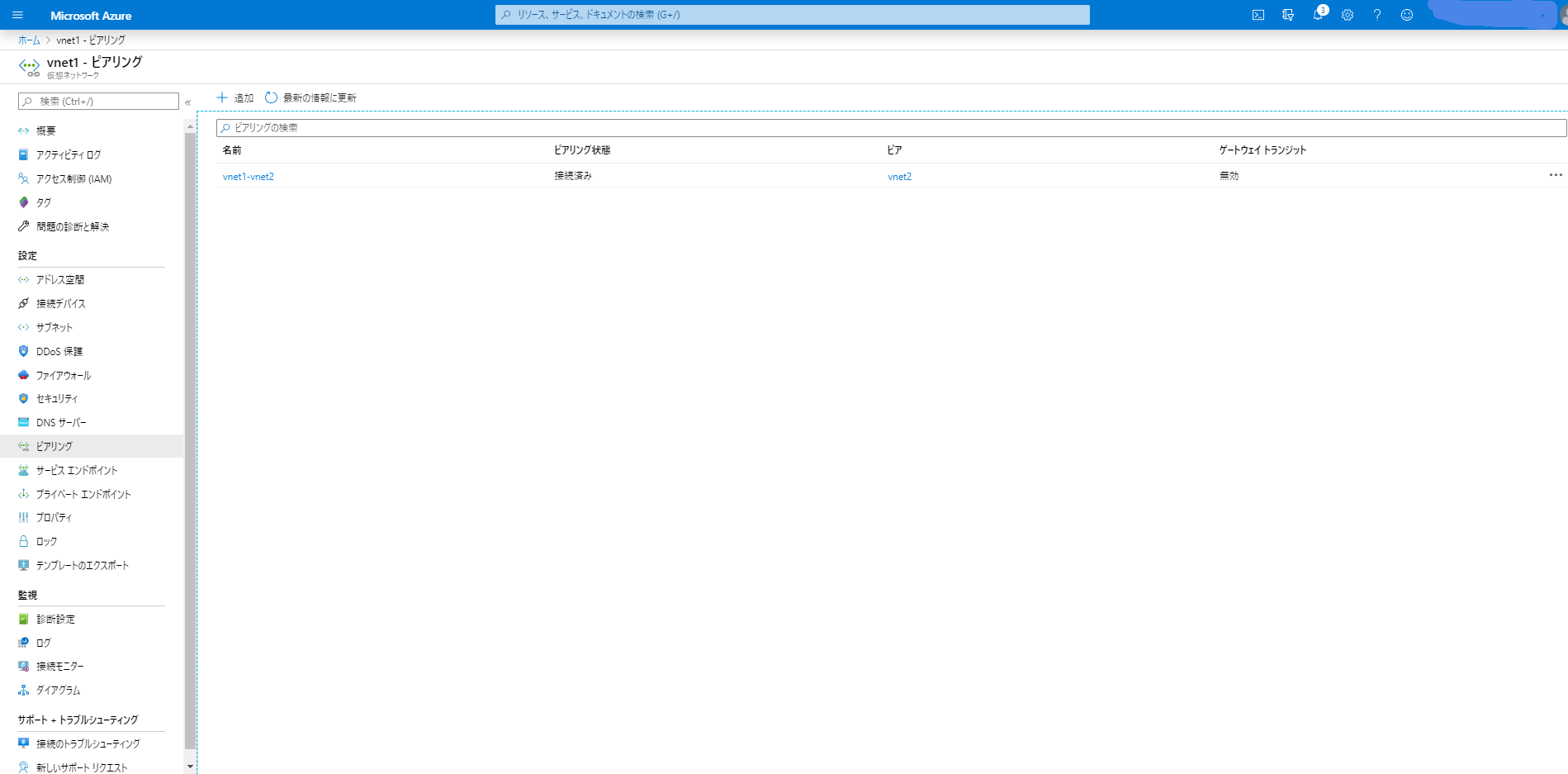Open the notifications bell
The width and height of the screenshot is (1568, 774).
coord(1318,15)
